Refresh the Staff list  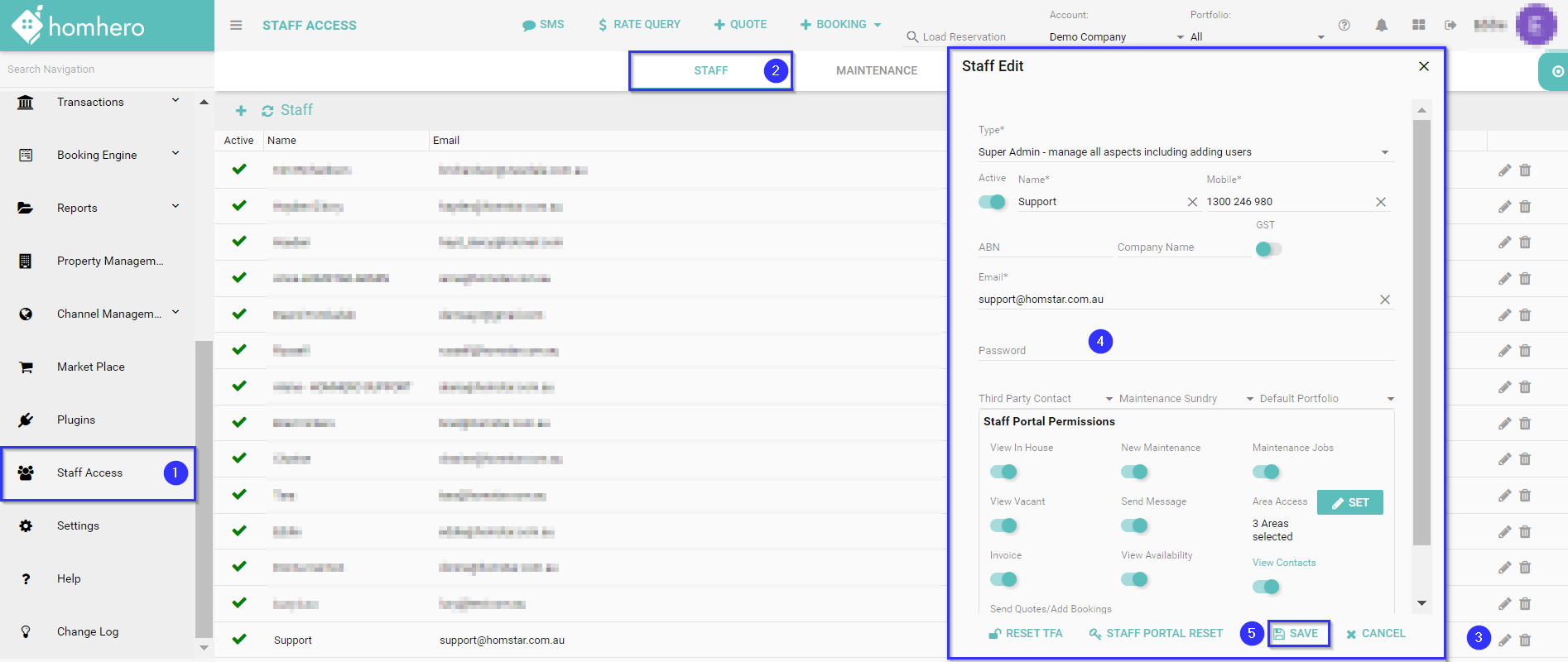[x=267, y=111]
